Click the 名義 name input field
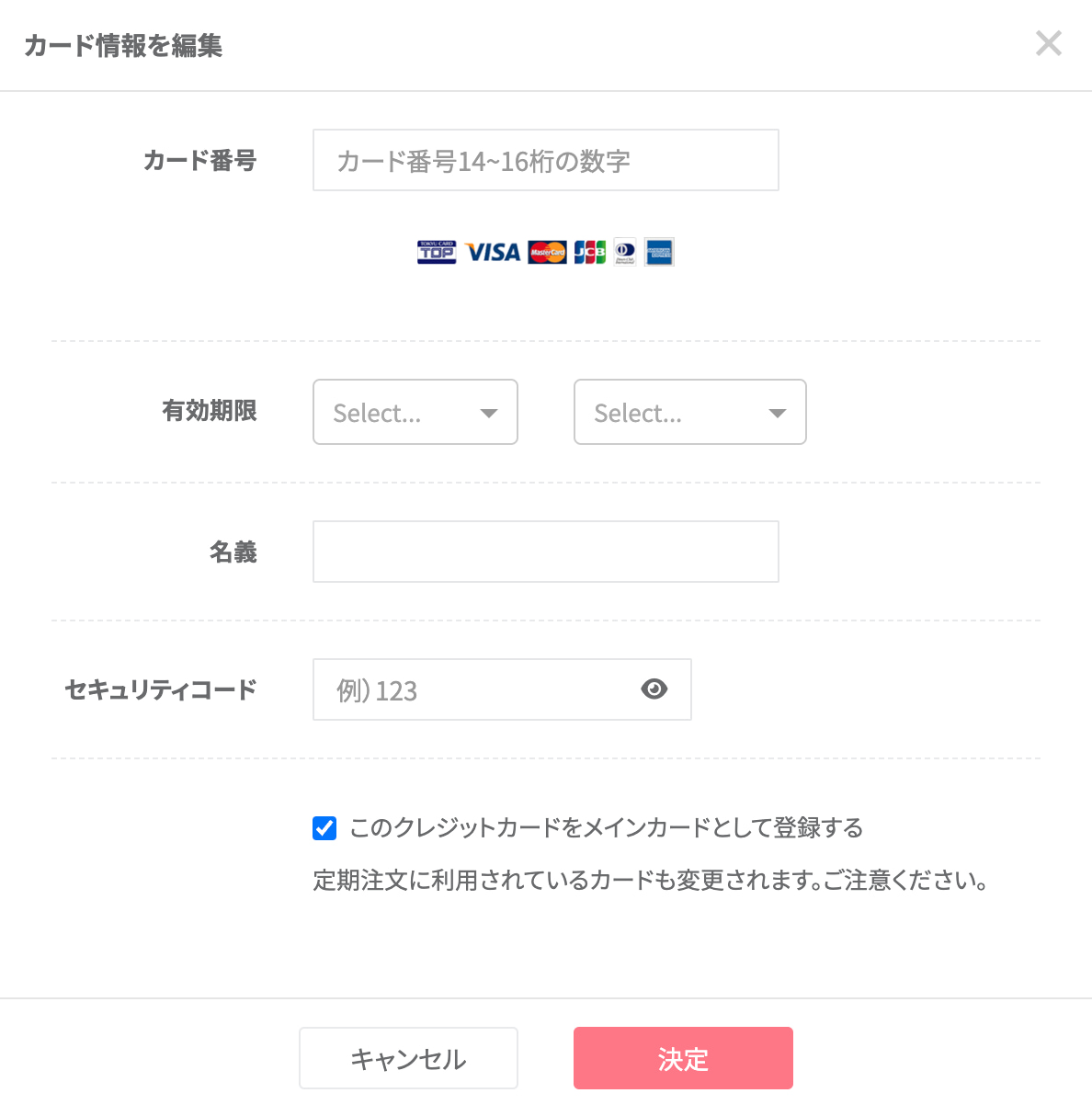Image resolution: width=1092 pixels, height=1116 pixels. coord(545,552)
